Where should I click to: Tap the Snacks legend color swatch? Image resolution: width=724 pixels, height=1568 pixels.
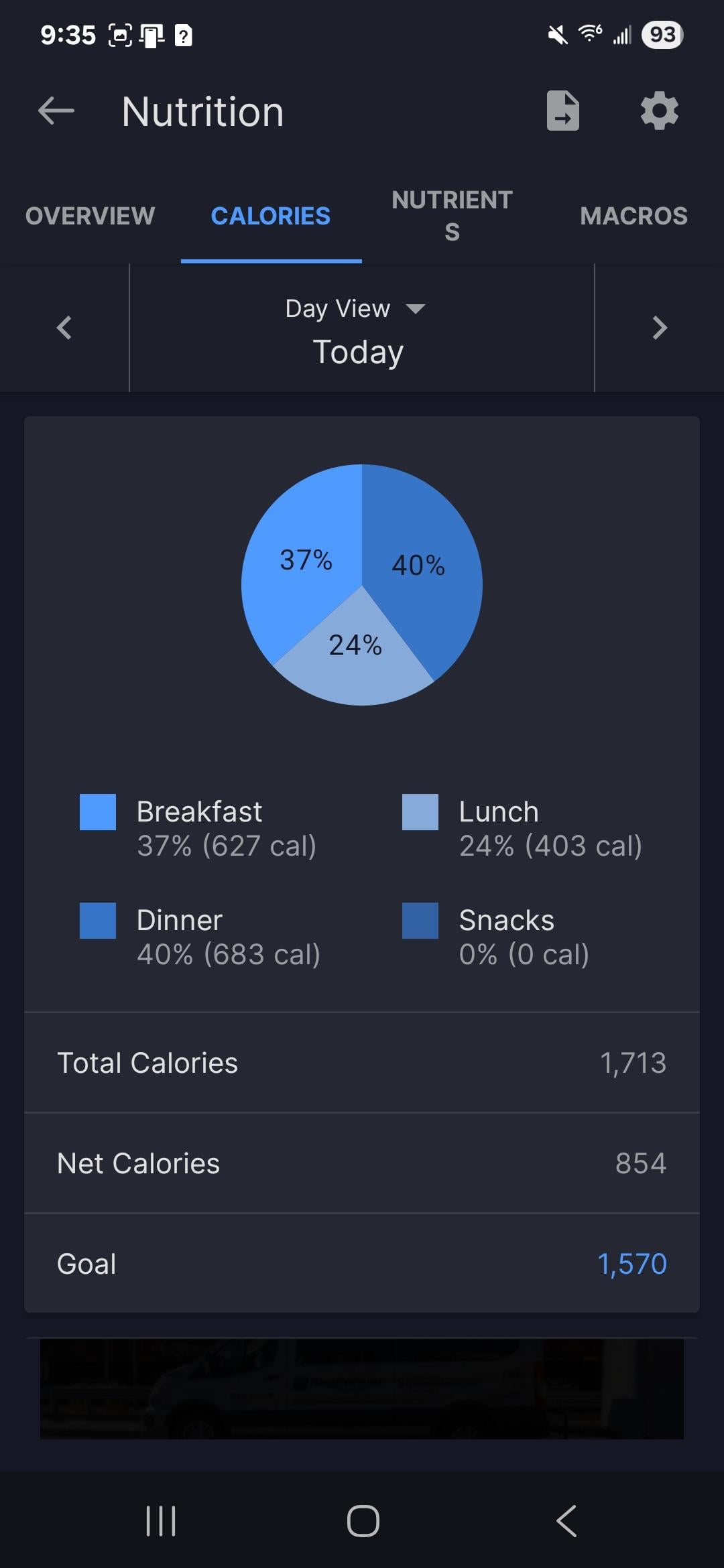click(x=420, y=921)
